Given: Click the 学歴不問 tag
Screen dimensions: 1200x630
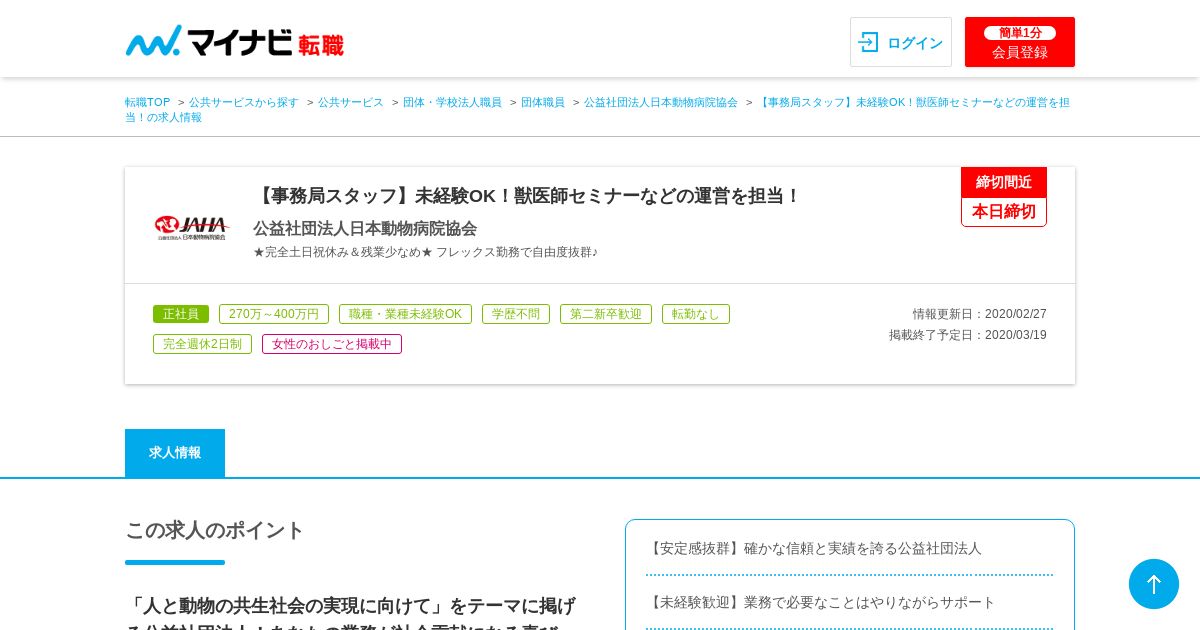Looking at the screenshot, I should click(516, 314).
